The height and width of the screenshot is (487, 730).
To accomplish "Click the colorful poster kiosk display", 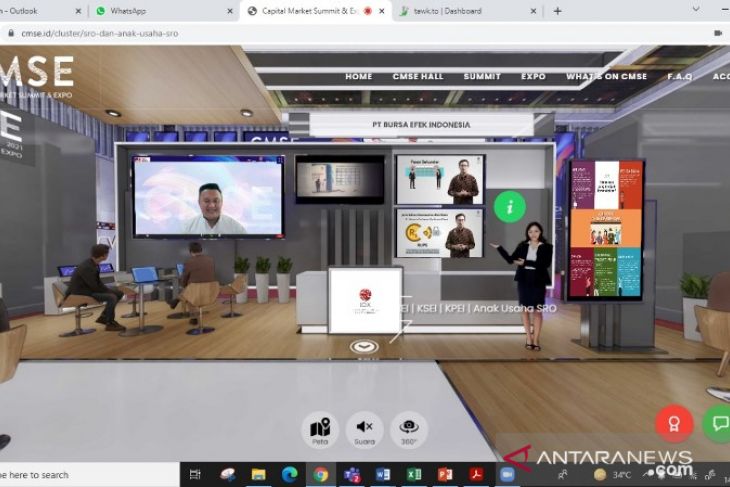I will (x=606, y=230).
